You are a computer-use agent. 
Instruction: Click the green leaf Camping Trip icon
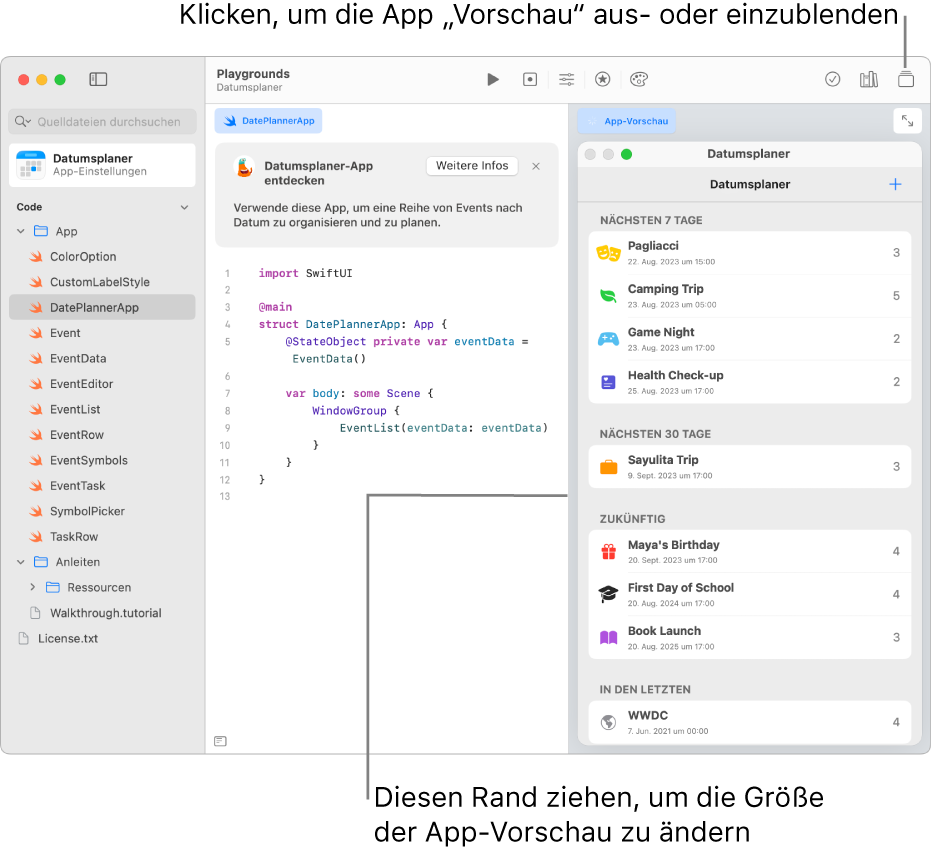click(608, 295)
